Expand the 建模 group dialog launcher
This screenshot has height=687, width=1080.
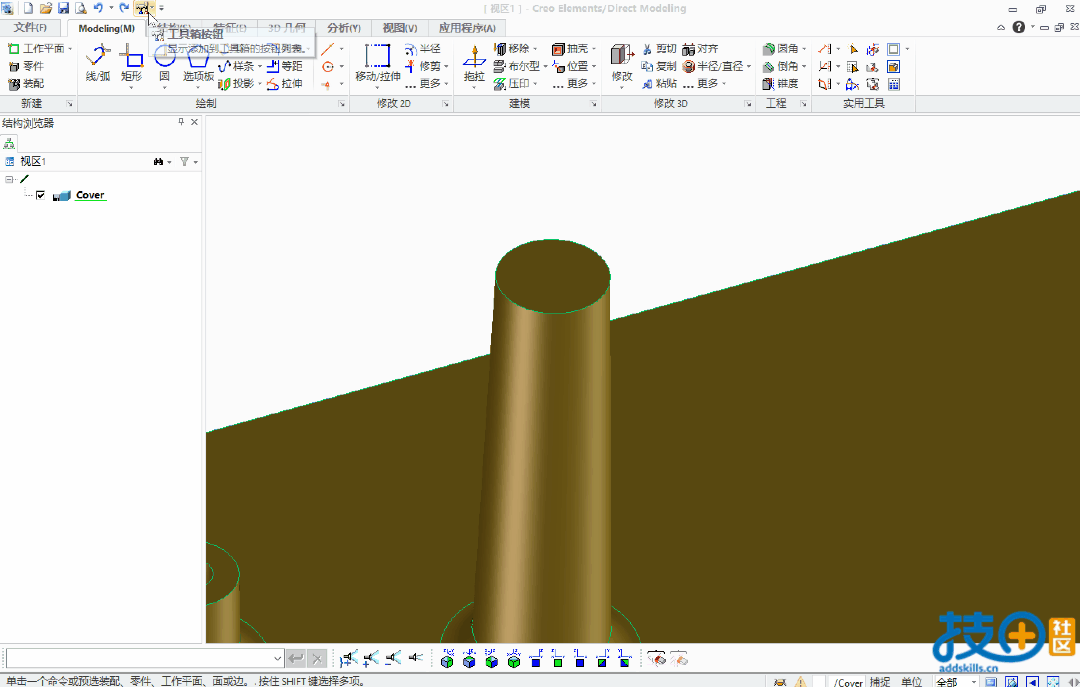pyautogui.click(x=594, y=104)
